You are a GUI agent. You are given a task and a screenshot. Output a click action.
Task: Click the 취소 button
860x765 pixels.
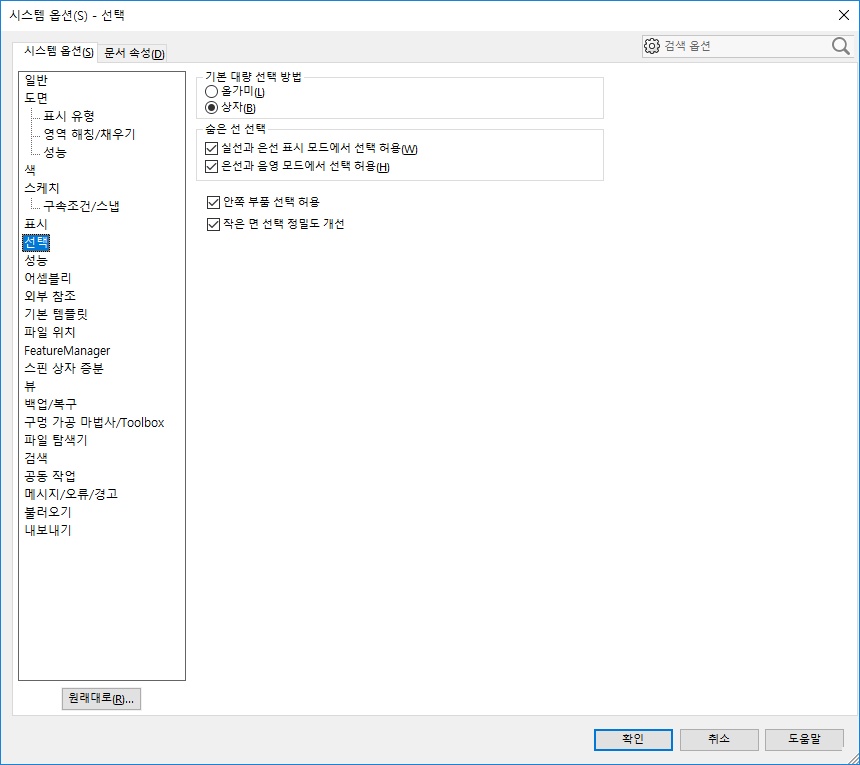(x=719, y=739)
